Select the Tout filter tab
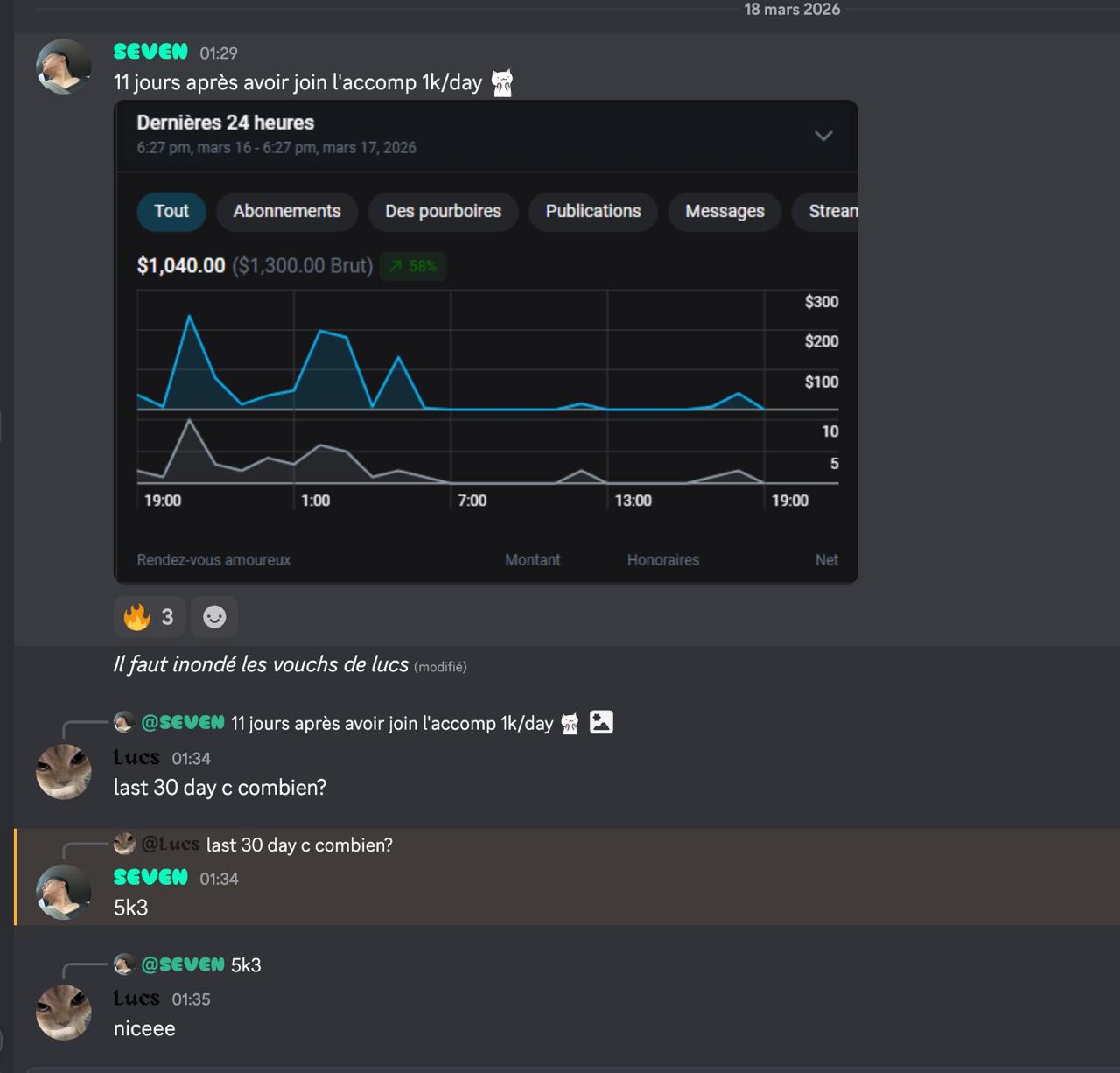 click(171, 212)
